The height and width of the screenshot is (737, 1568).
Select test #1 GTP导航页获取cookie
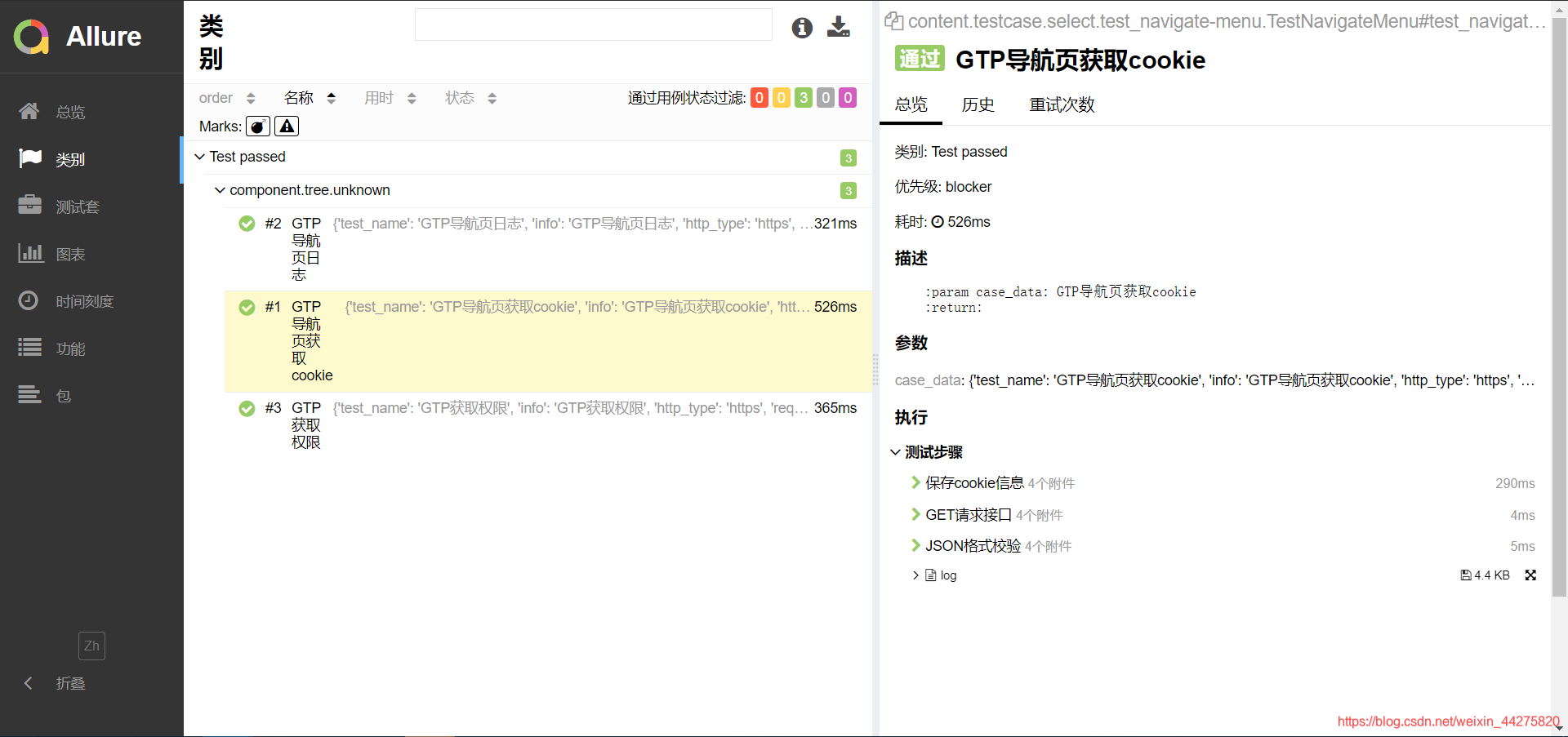548,341
